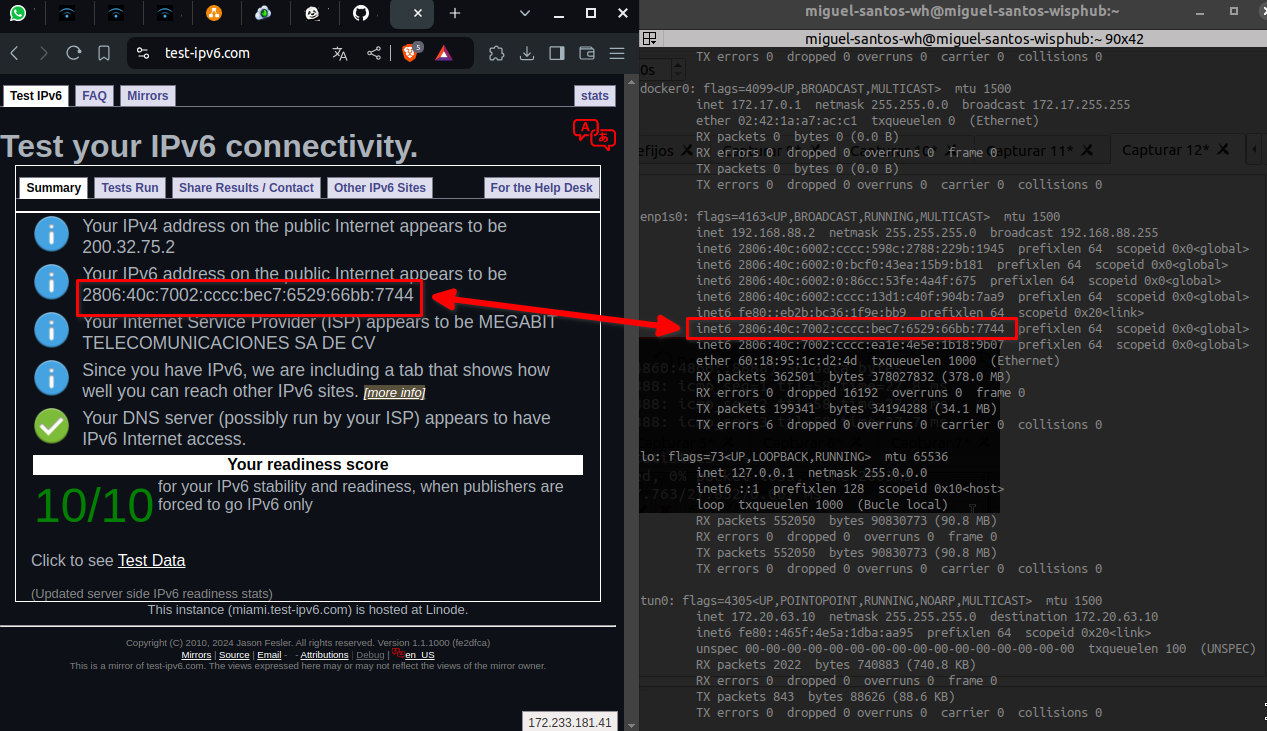Open the Brave hamburger main menu

[617, 53]
